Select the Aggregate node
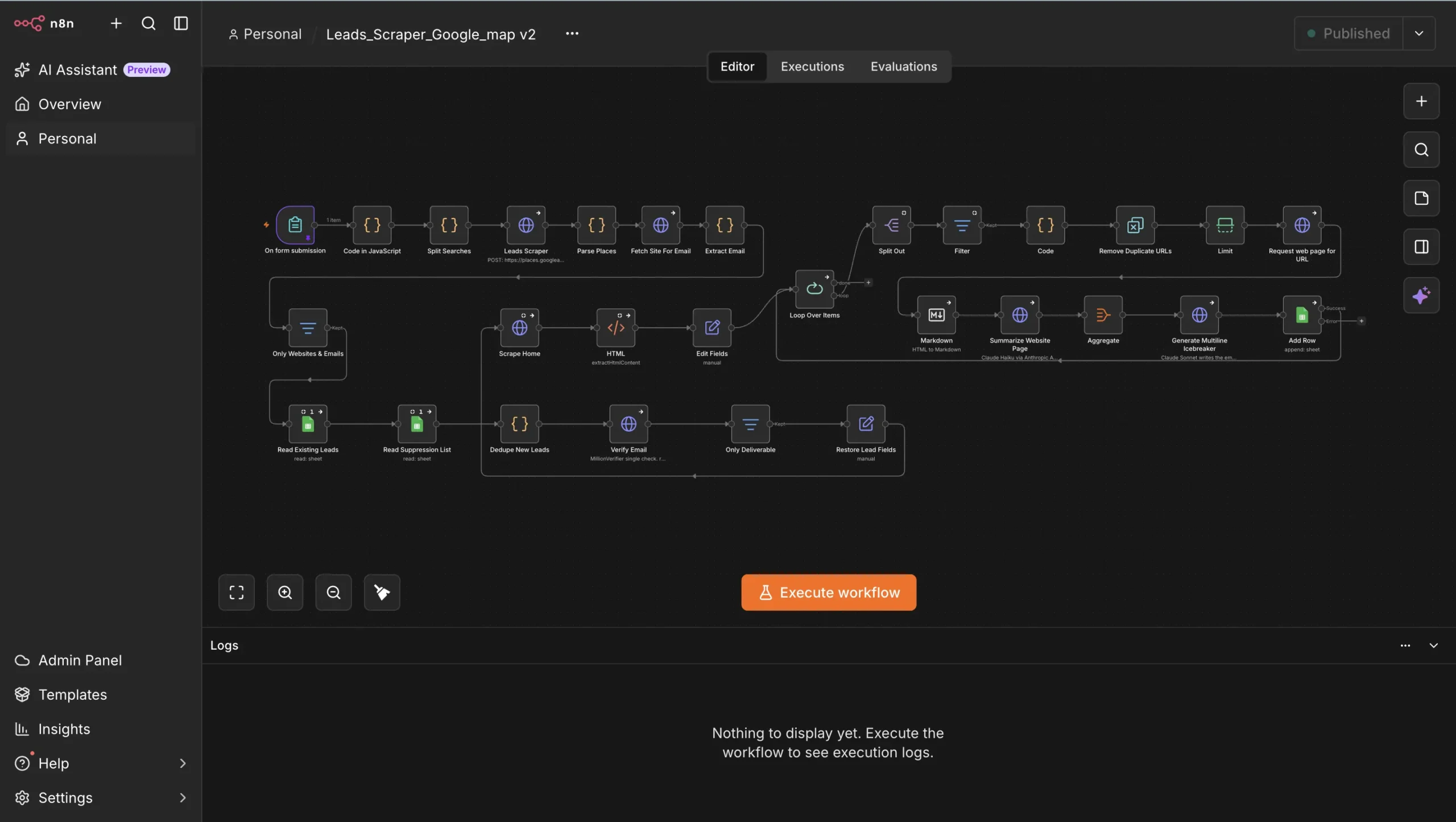 (x=1103, y=315)
